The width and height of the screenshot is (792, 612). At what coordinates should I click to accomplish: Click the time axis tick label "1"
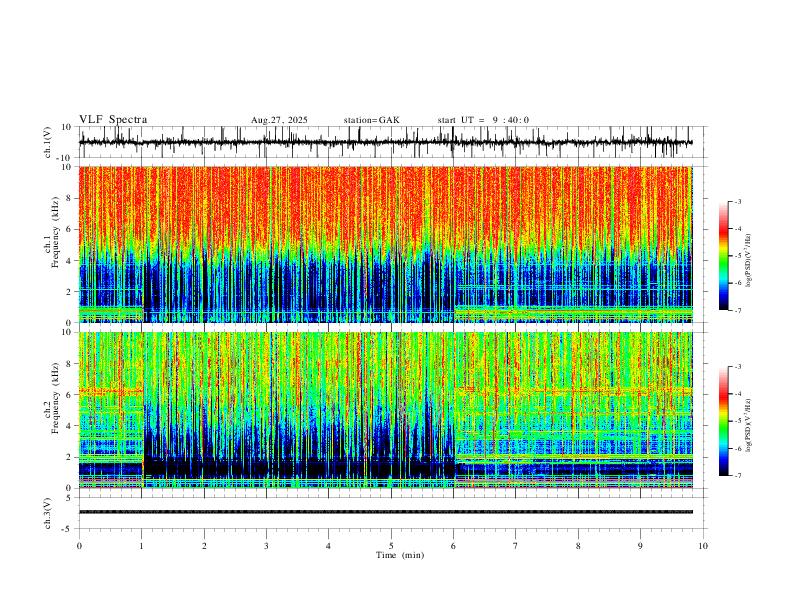point(142,546)
